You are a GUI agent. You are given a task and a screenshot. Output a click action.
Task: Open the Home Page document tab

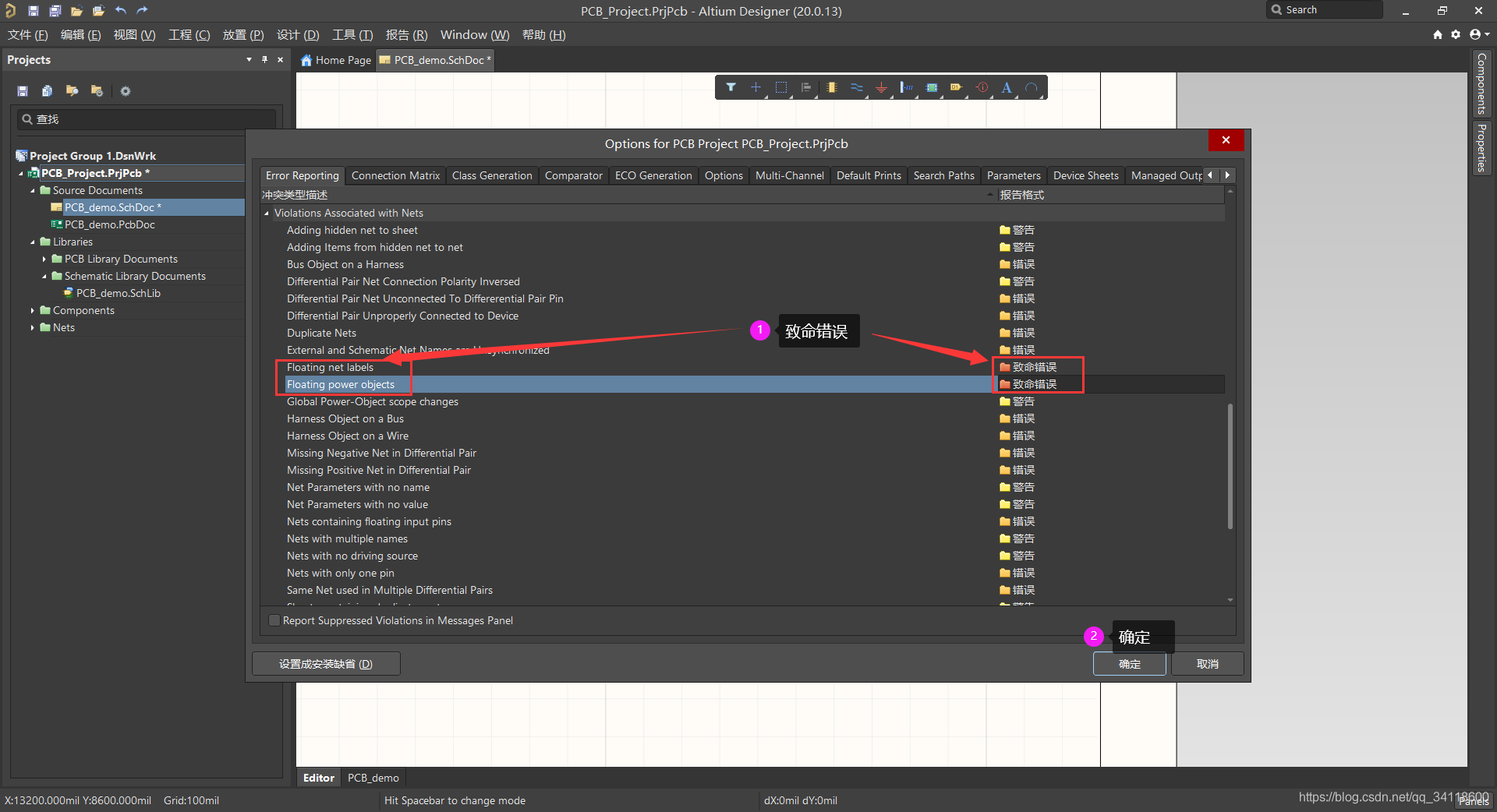[336, 60]
